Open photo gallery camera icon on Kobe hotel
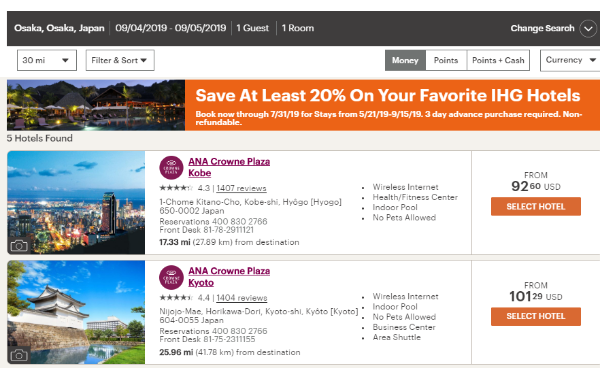The width and height of the screenshot is (600, 368). coord(19,246)
